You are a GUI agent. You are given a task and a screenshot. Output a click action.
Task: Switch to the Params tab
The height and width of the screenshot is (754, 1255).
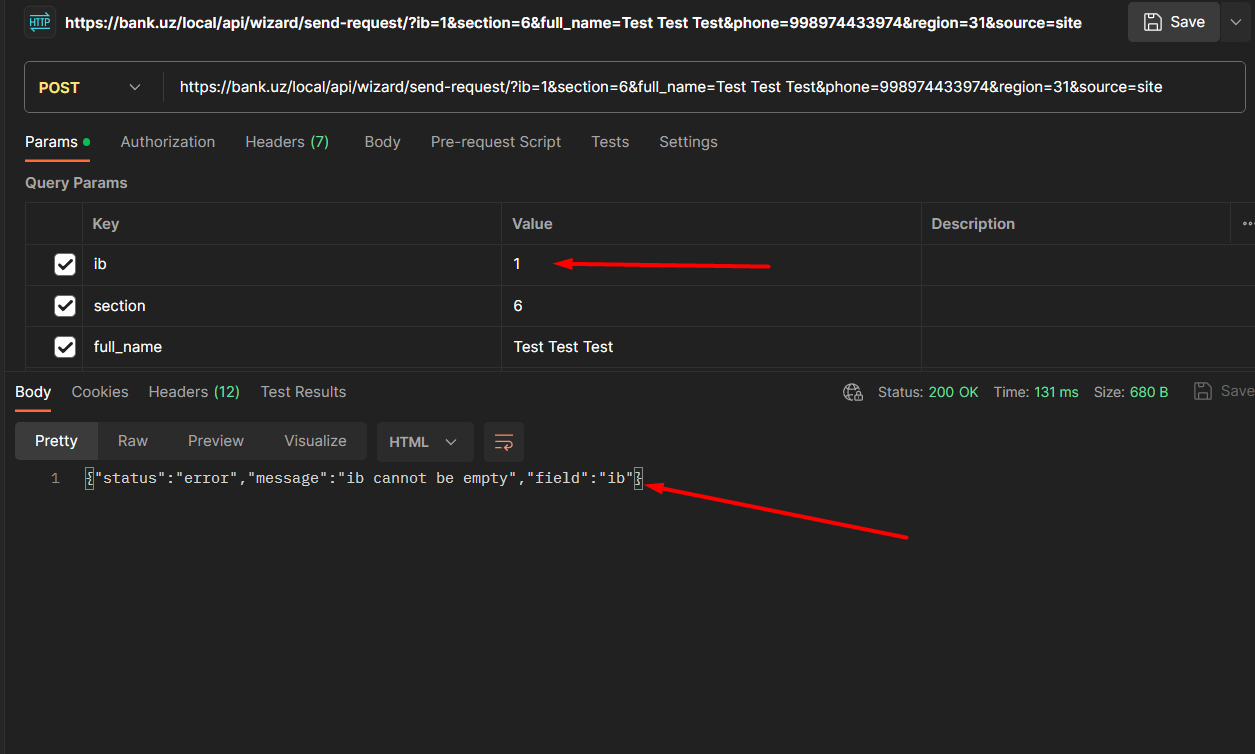coord(58,142)
